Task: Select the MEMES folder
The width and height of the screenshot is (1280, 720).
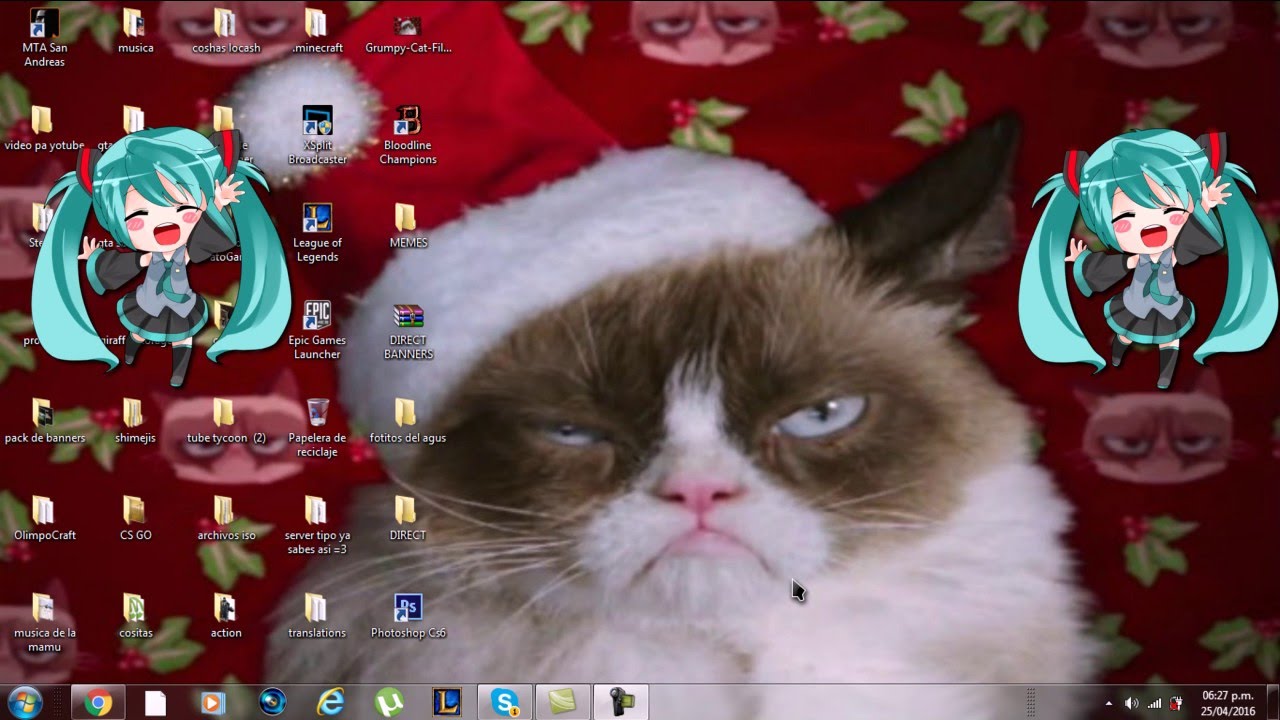Action: 408,226
